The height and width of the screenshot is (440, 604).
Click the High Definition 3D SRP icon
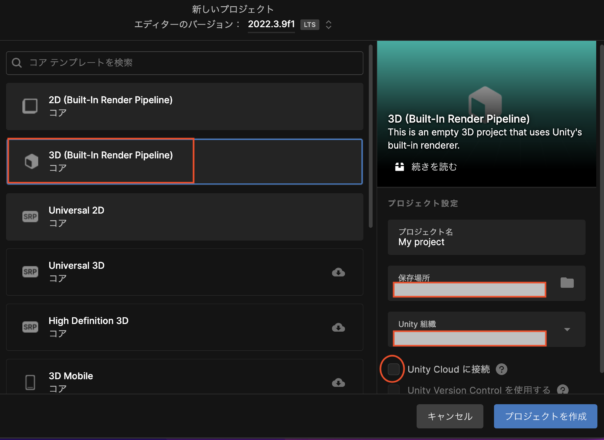(x=30, y=327)
